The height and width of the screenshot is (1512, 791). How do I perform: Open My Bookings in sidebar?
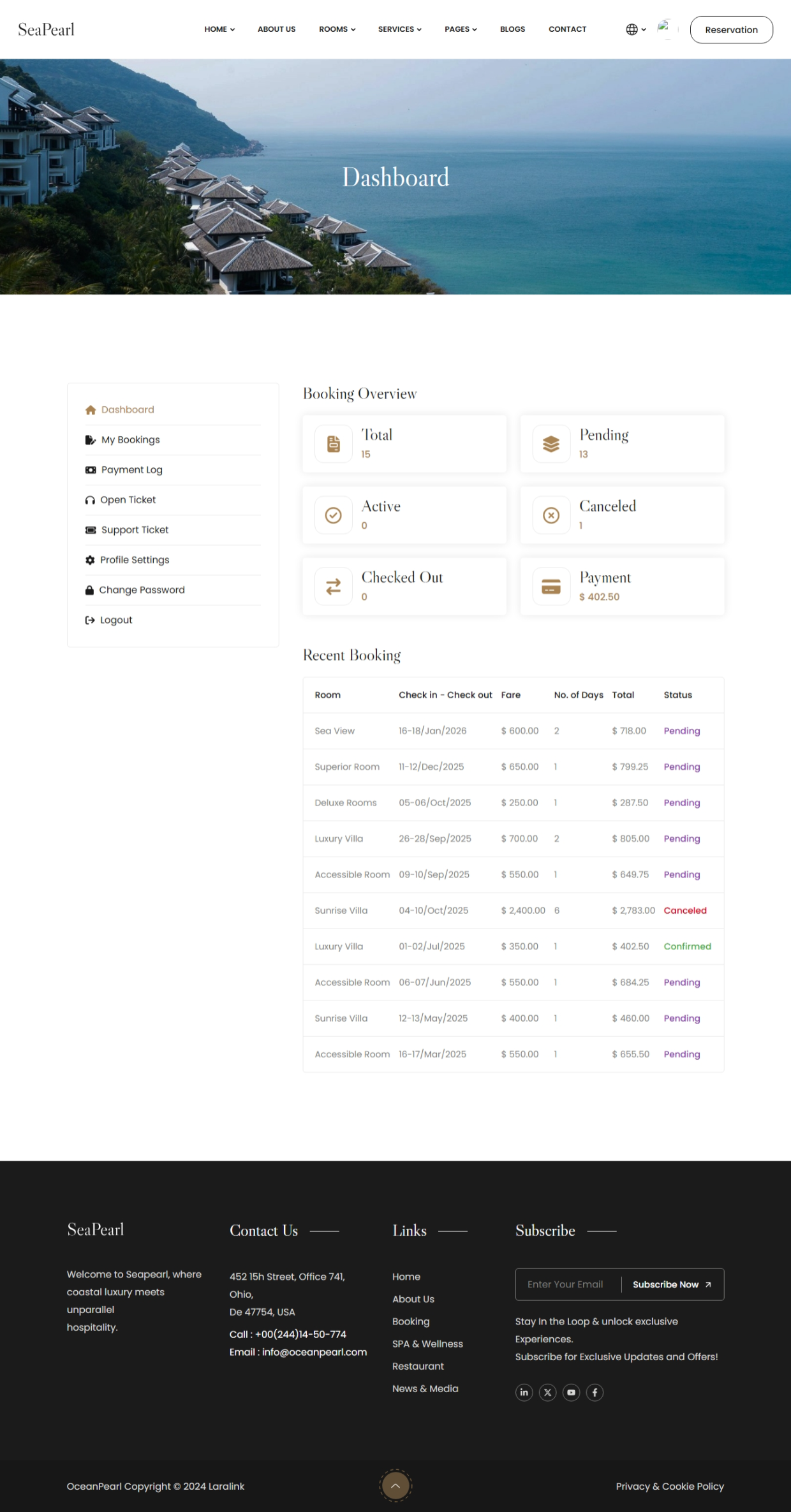click(x=130, y=440)
